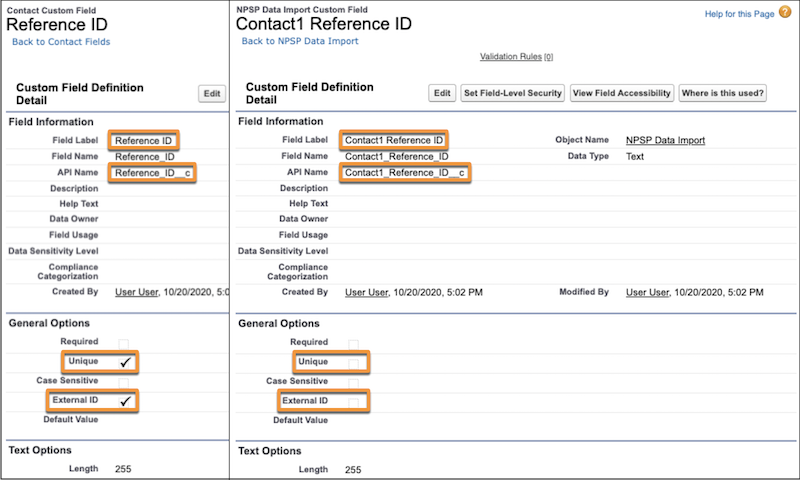Viewport: 800px width, 480px height.
Task: Open User User link in NPSP Created By
Action: tap(366, 292)
